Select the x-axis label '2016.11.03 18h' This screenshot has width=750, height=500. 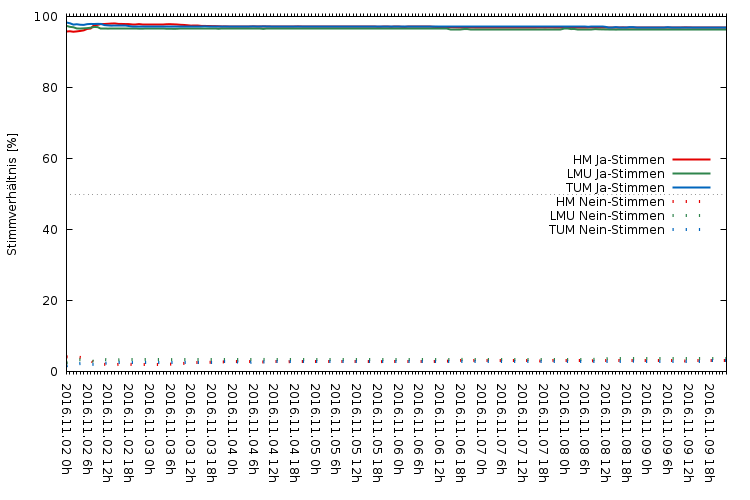click(211, 433)
